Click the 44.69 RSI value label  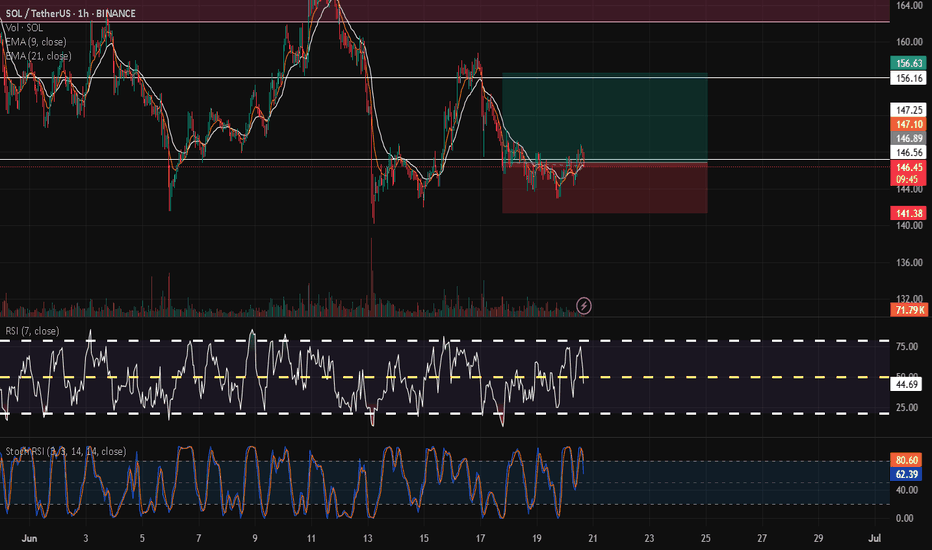tap(906, 384)
